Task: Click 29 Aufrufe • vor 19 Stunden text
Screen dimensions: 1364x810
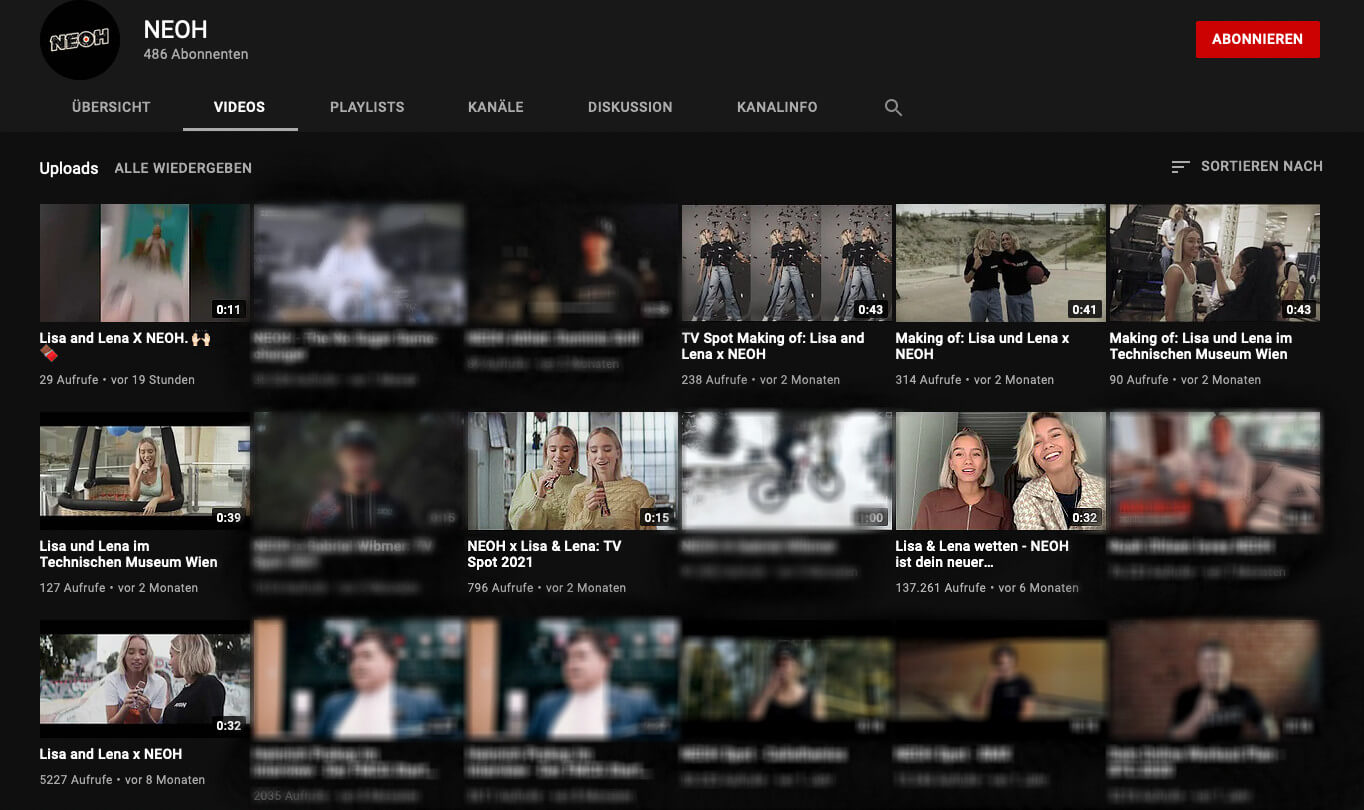Action: point(117,380)
